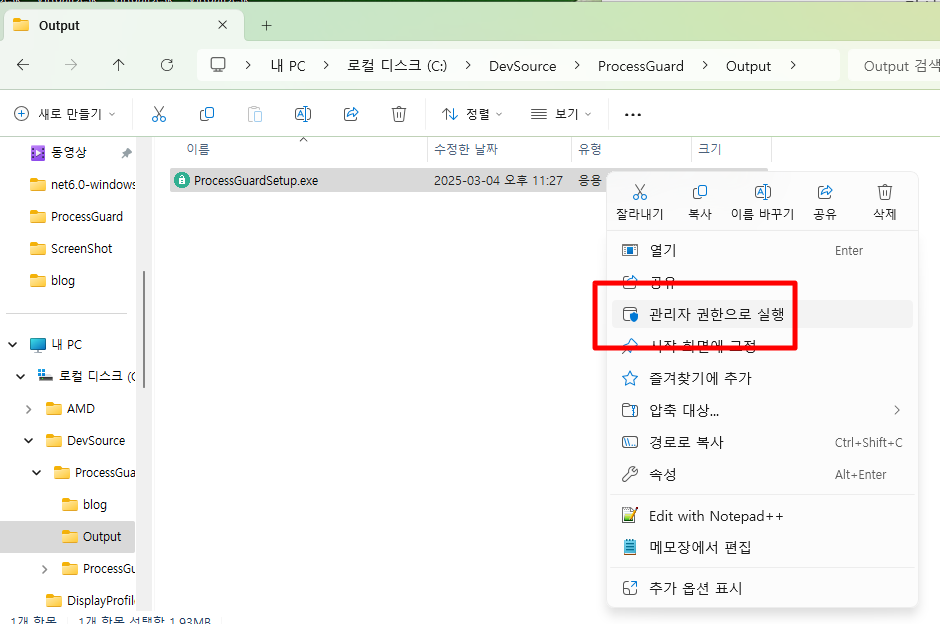Open the 보기 view dropdown

pos(561,114)
